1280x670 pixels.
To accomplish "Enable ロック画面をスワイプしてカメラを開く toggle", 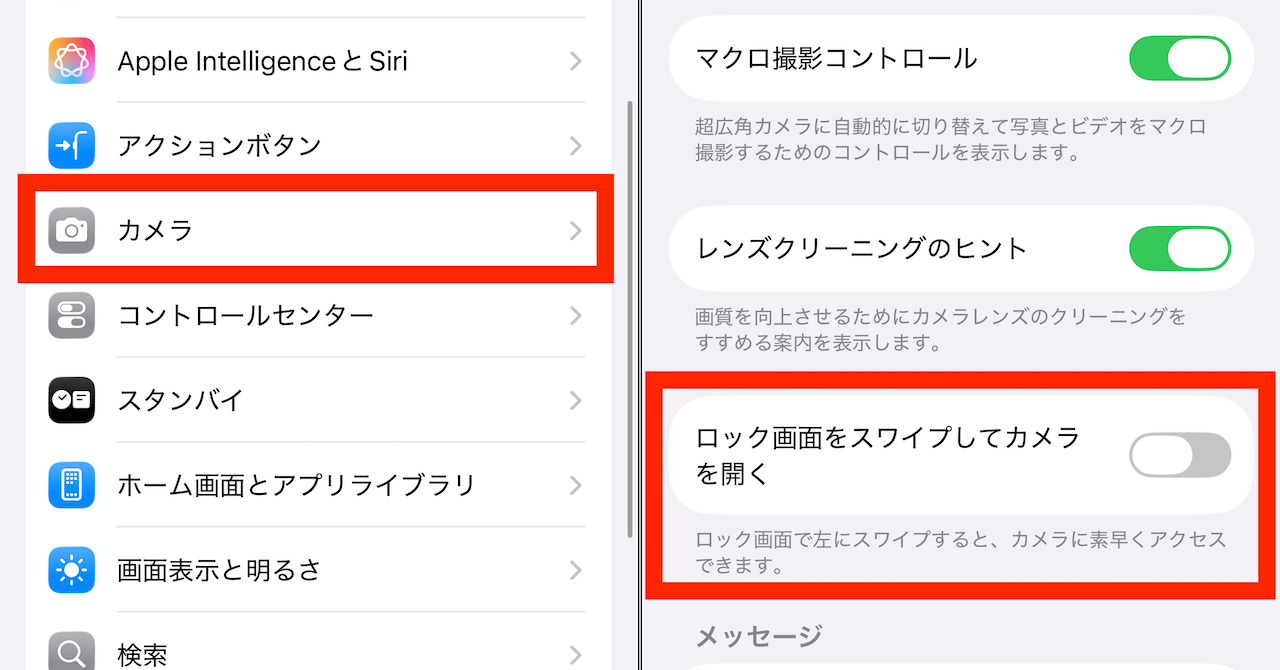I will pos(1179,456).
